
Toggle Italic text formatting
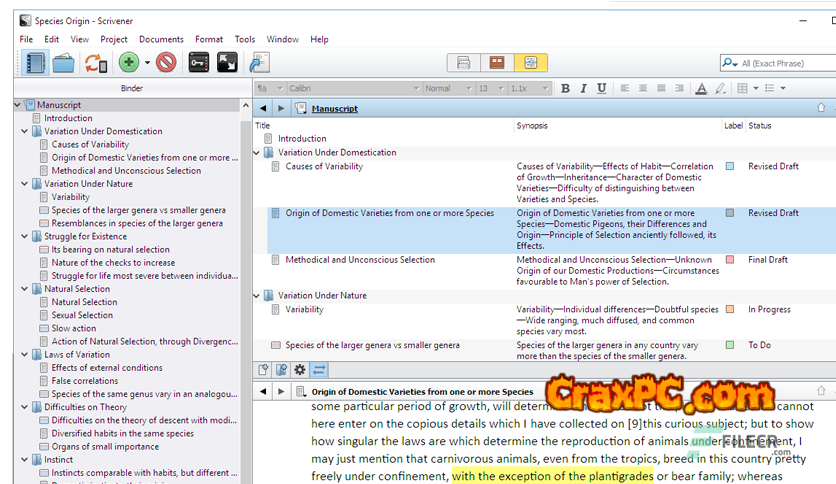tap(583, 88)
